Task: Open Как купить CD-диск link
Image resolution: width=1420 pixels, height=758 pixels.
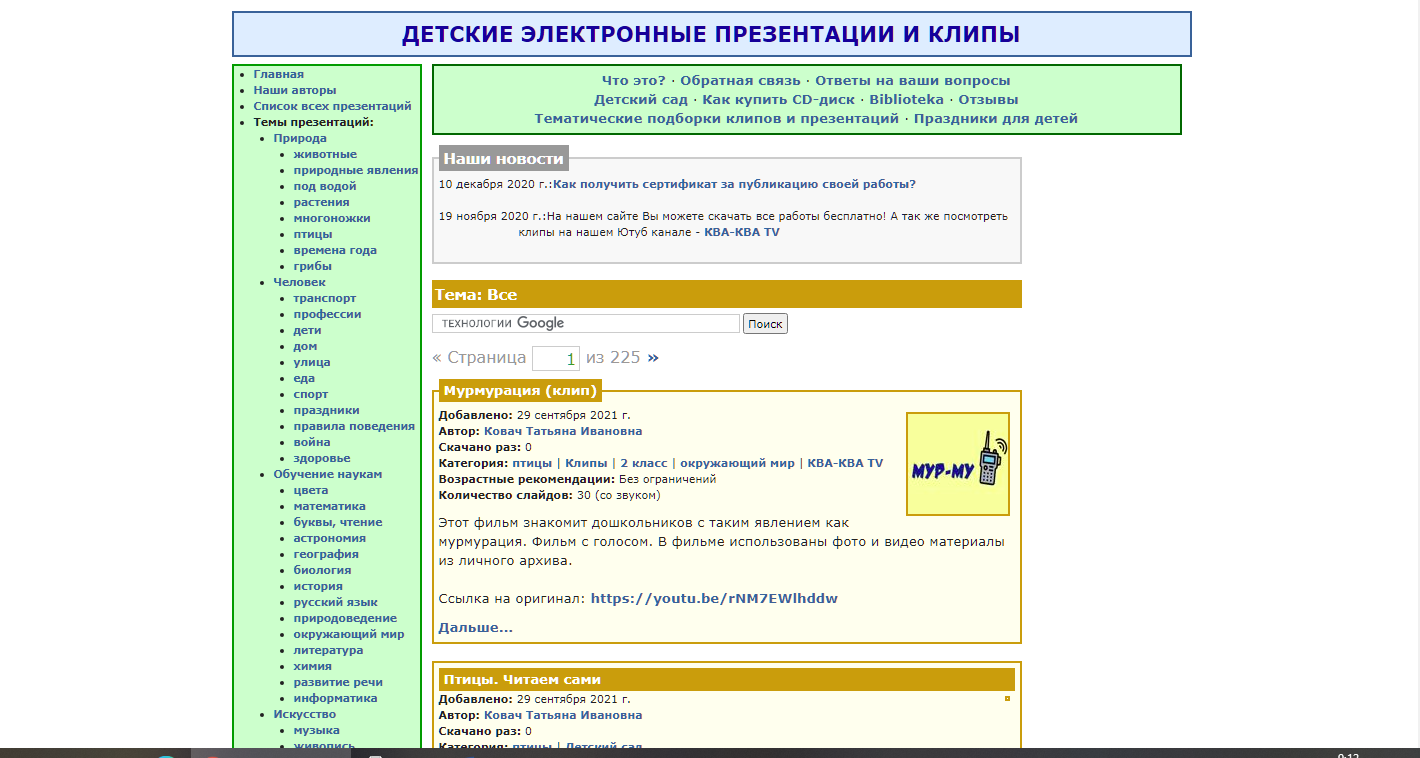Action: point(779,99)
